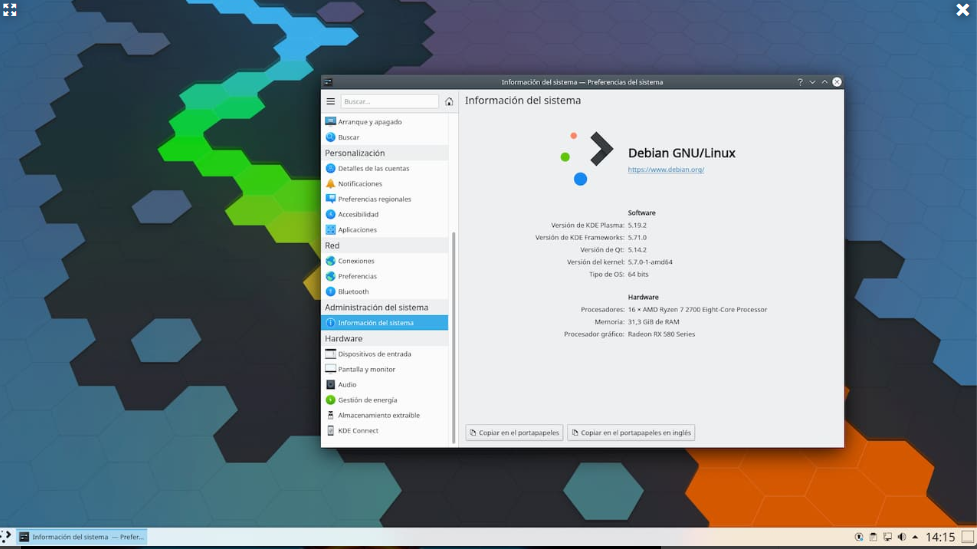The width and height of the screenshot is (977, 549).
Task: Open Notificaciones settings
Action: coord(384,184)
